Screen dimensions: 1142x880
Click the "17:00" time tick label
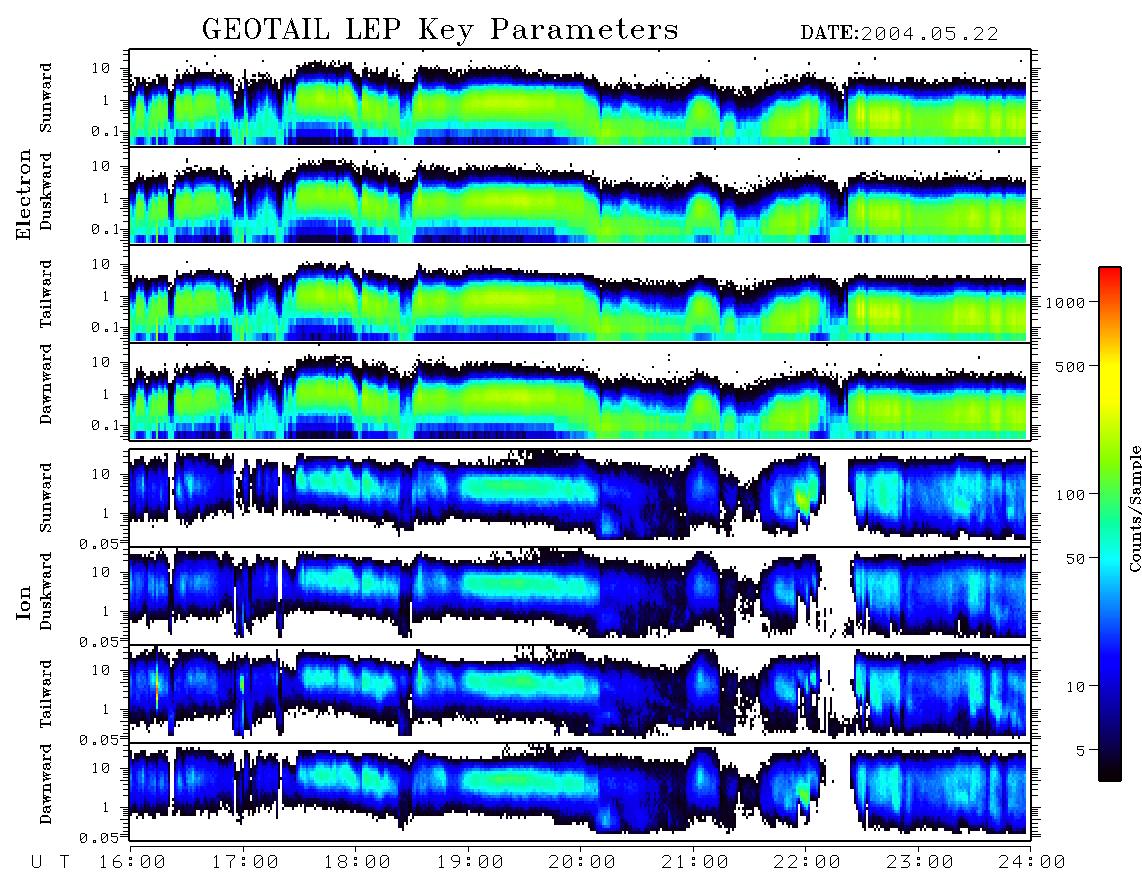(x=245, y=862)
